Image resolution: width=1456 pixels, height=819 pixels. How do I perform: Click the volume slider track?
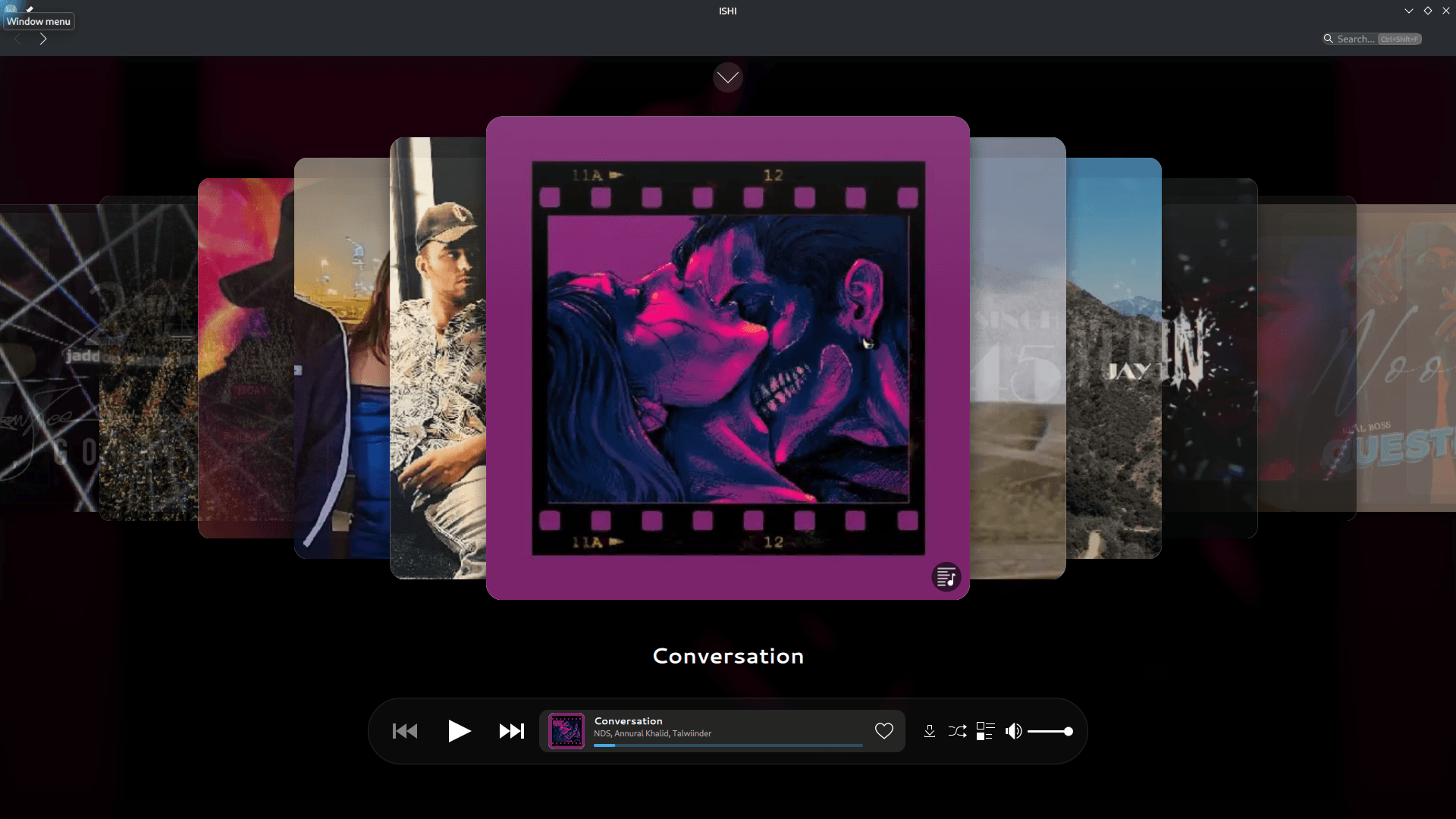click(1049, 732)
